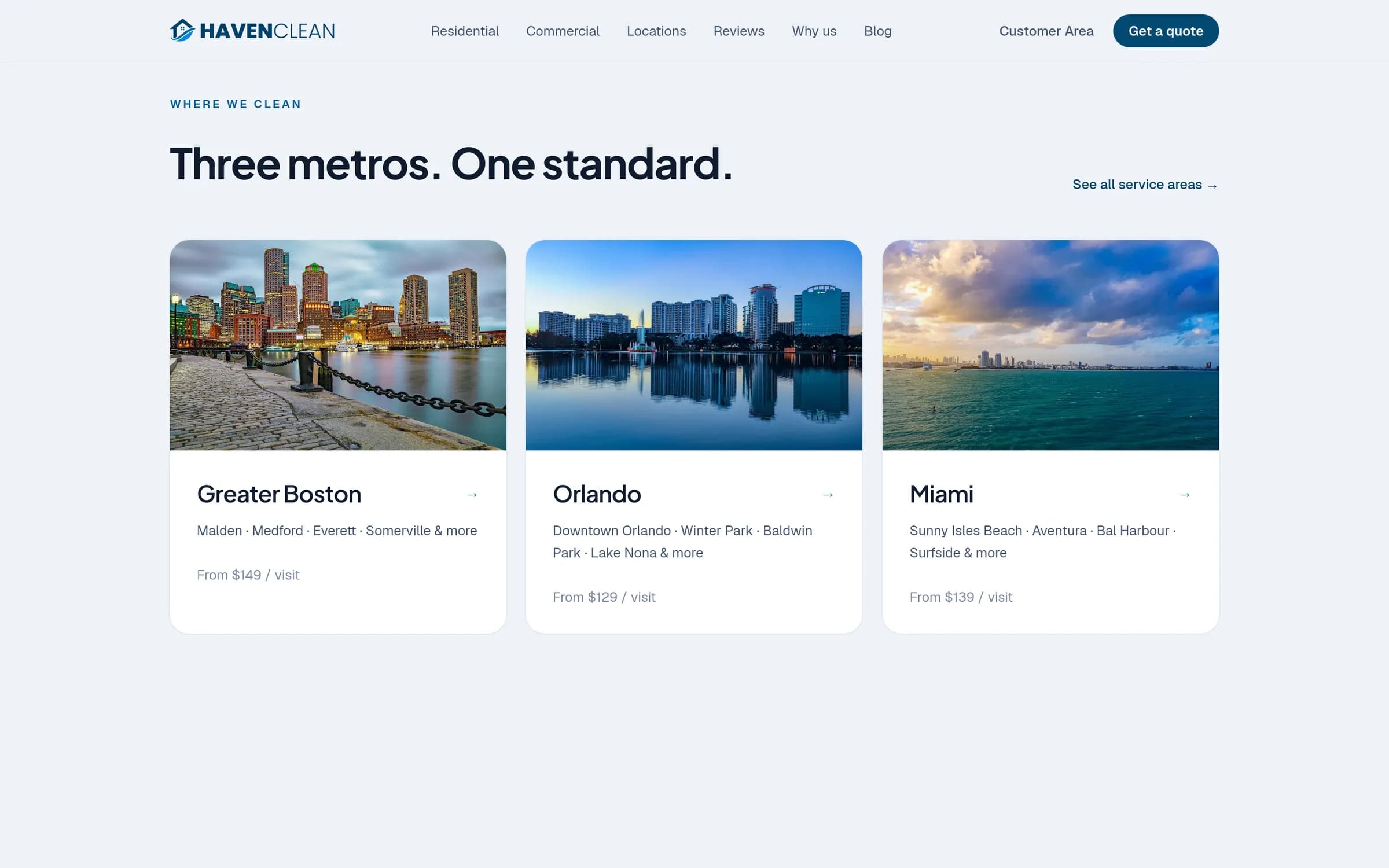This screenshot has height=868, width=1389.
Task: Click the 'WHERE WE CLEAN' section label
Action: tap(236, 104)
